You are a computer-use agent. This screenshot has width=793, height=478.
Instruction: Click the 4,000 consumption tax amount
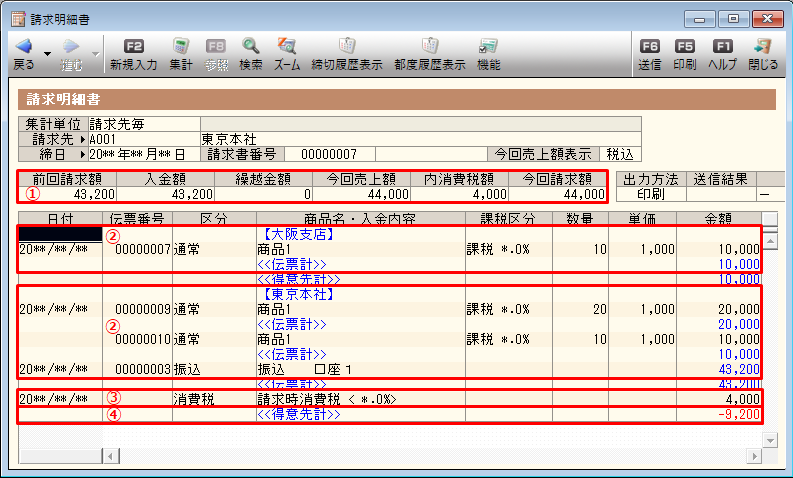pyautogui.click(x=719, y=399)
